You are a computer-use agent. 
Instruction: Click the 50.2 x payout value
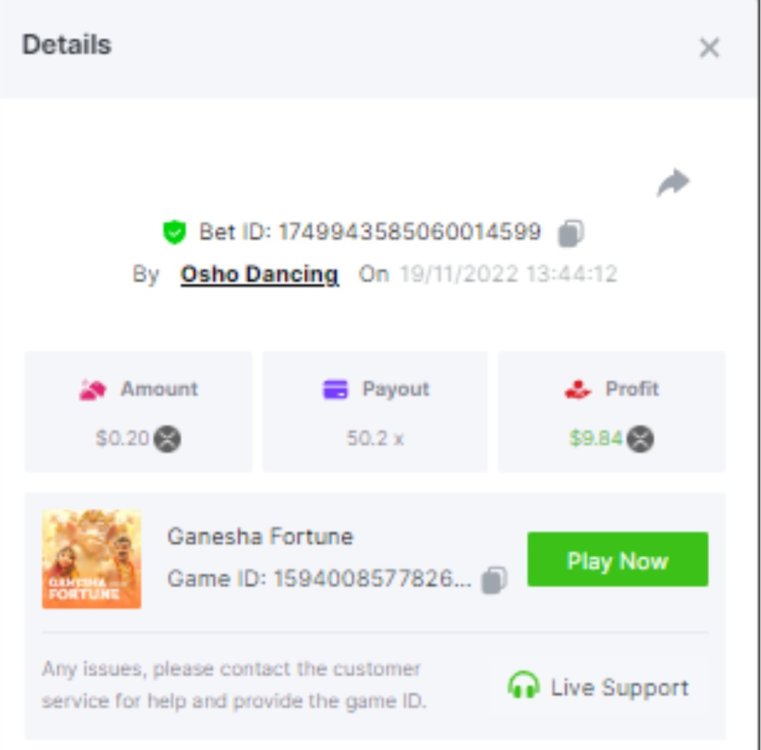coord(375,438)
